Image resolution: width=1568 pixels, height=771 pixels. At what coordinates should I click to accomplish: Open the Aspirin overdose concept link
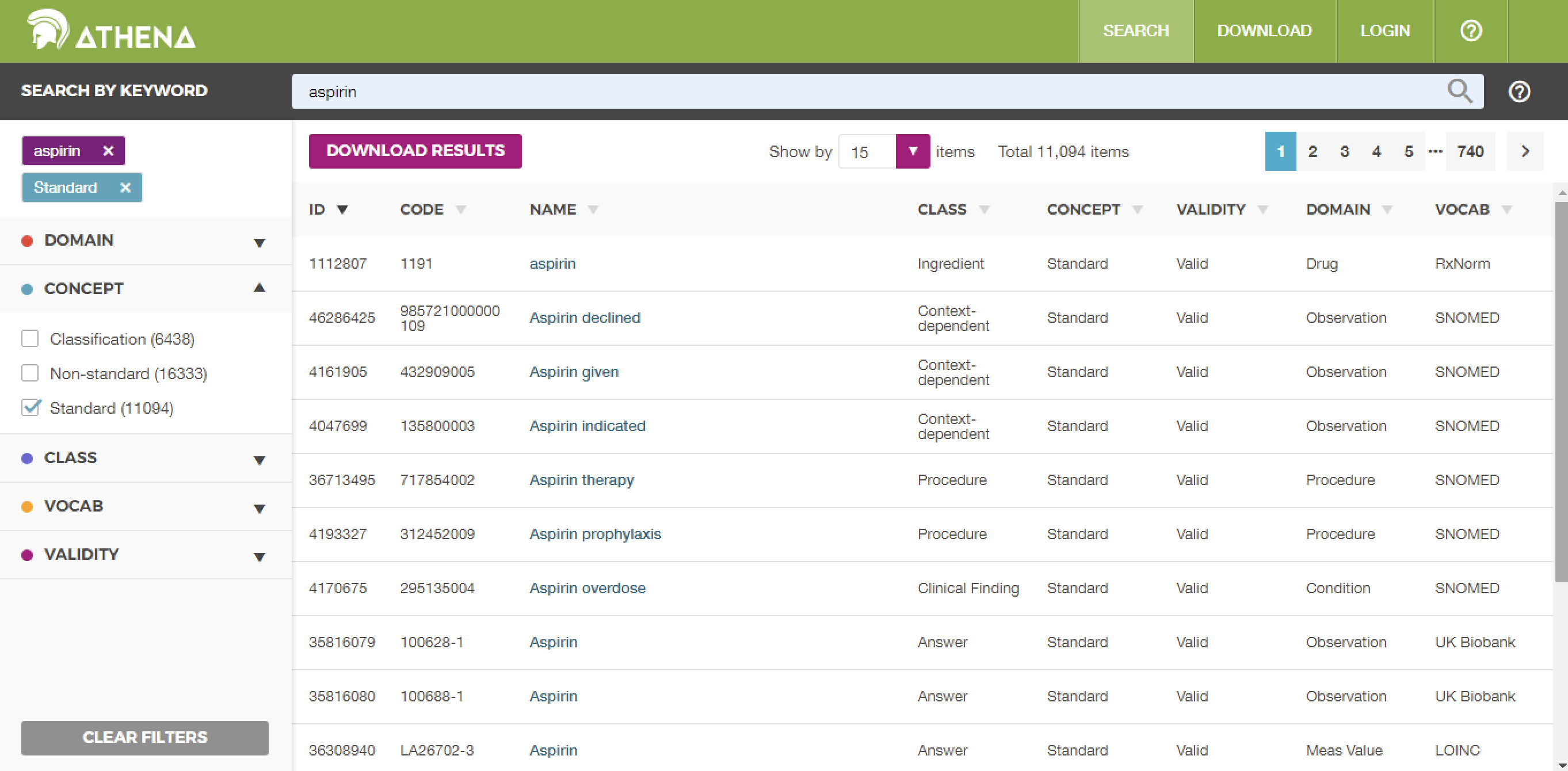click(587, 588)
